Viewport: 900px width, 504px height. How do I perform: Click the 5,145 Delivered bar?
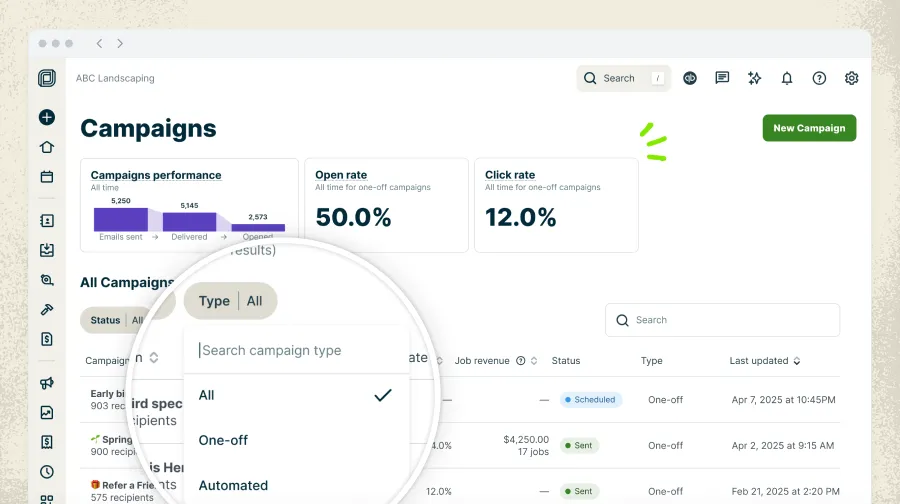[x=189, y=222]
